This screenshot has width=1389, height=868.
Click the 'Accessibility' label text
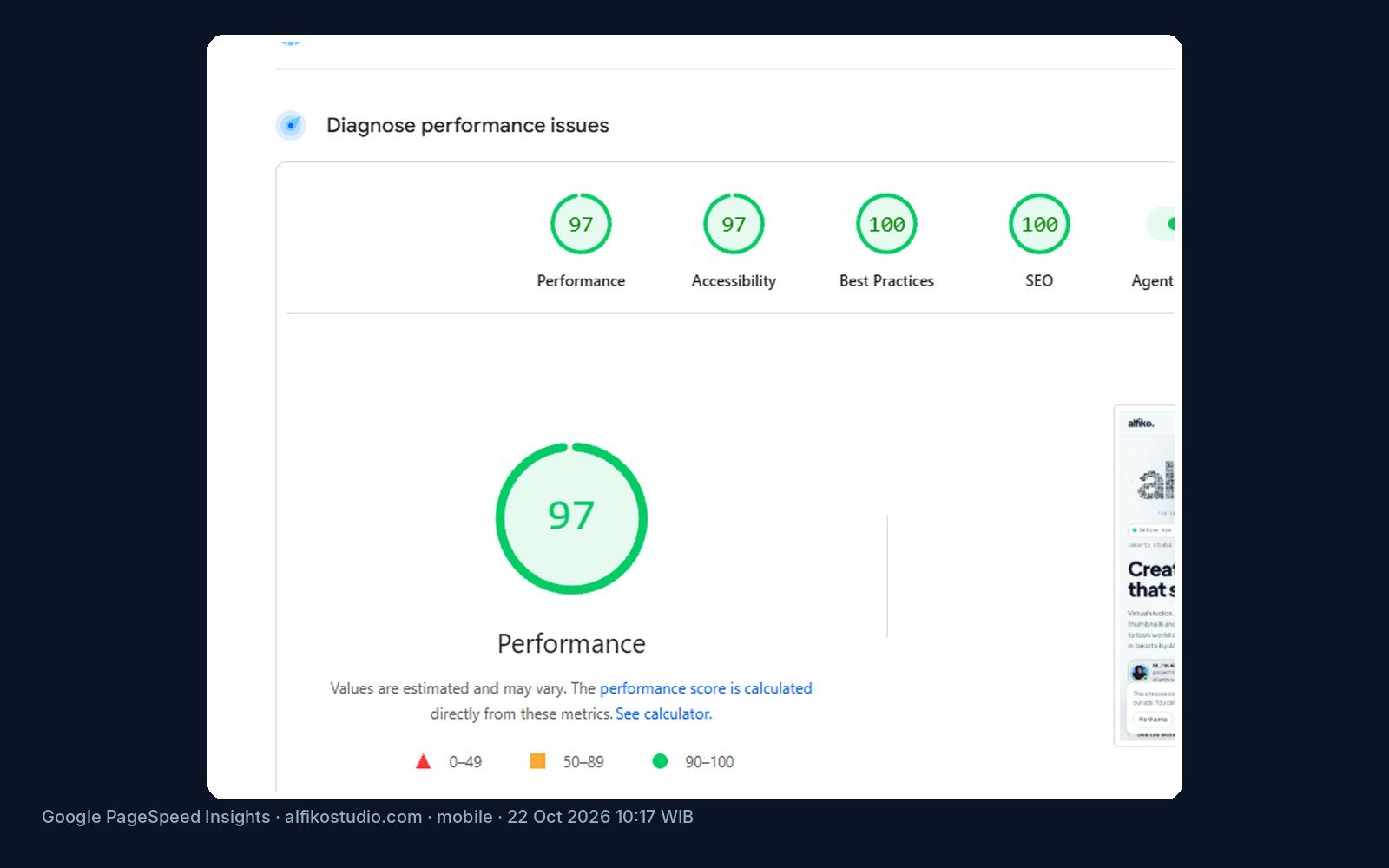pos(734,281)
